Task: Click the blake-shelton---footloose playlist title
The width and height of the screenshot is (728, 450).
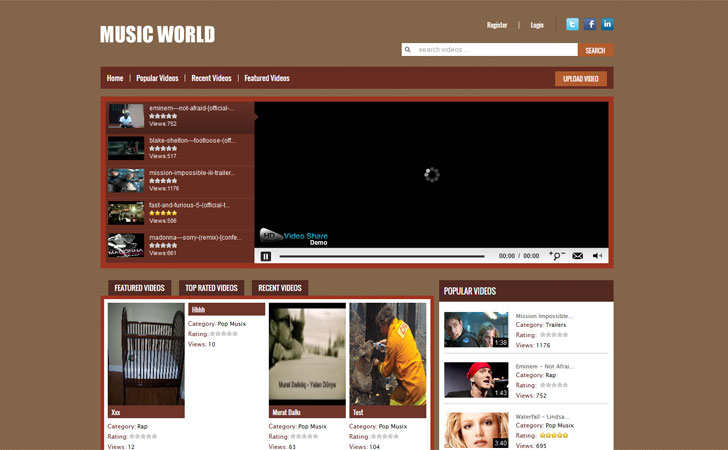Action: click(192, 140)
